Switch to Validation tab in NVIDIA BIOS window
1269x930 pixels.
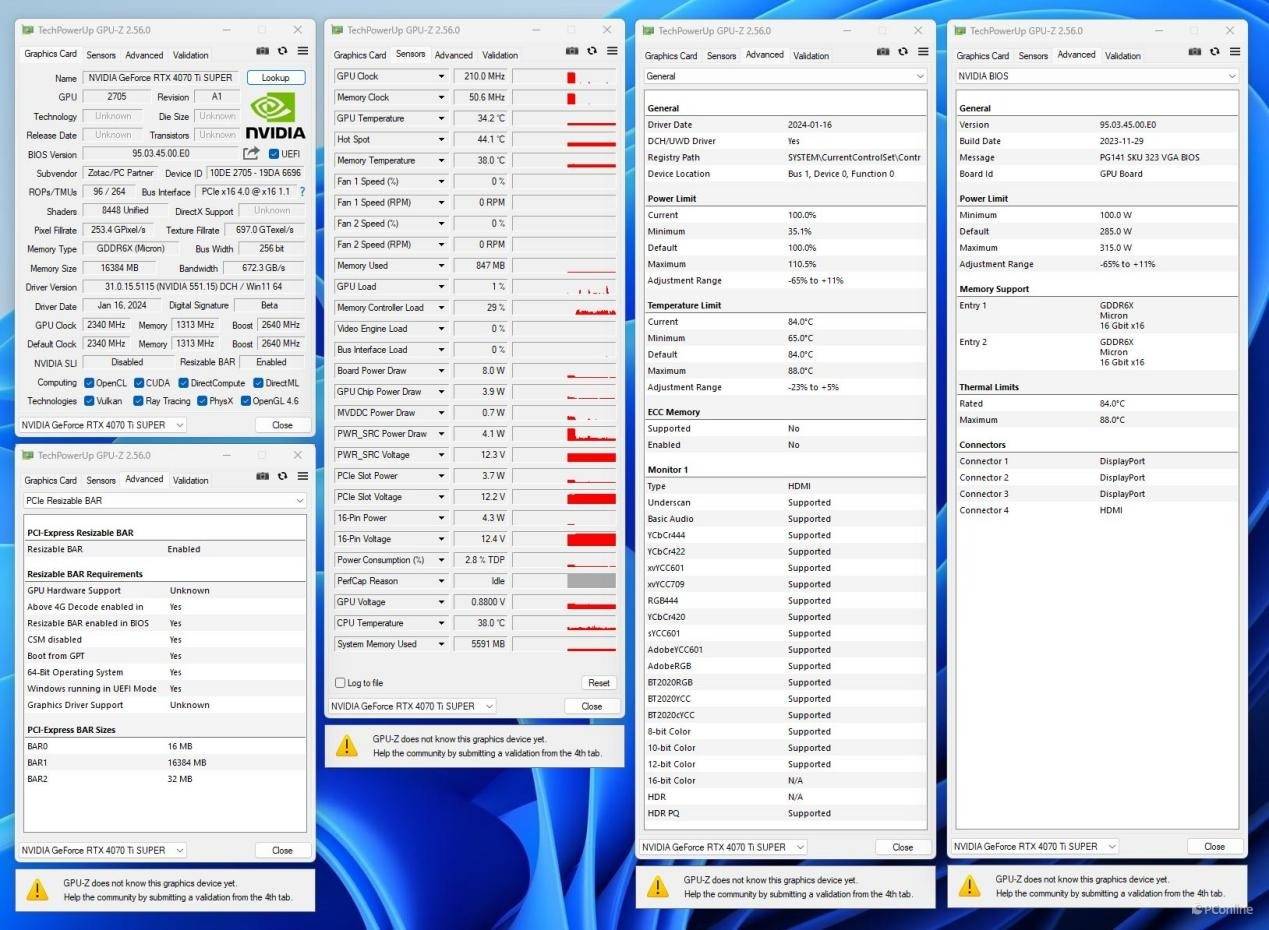pos(1123,56)
